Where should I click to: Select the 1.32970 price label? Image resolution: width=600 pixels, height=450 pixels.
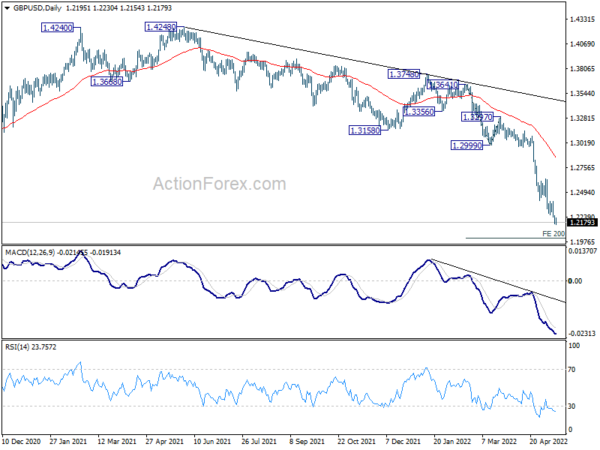(478, 117)
